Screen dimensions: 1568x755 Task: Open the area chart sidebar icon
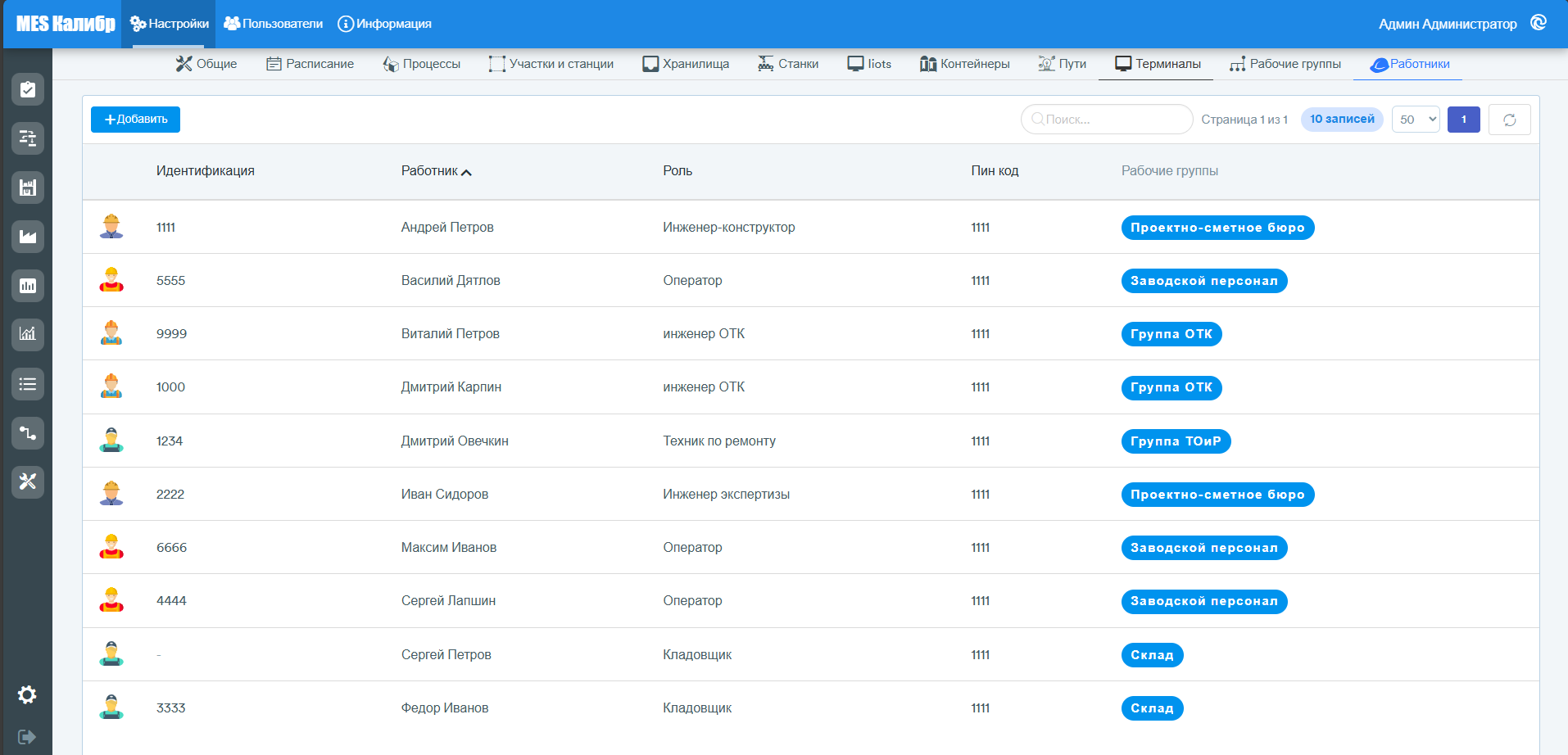(x=28, y=237)
